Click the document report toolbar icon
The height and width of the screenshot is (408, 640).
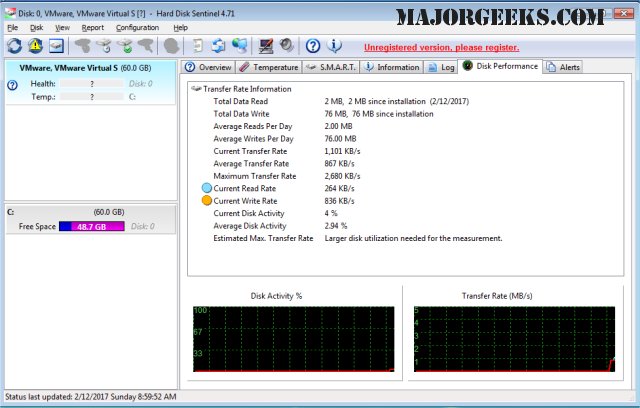pos(198,46)
